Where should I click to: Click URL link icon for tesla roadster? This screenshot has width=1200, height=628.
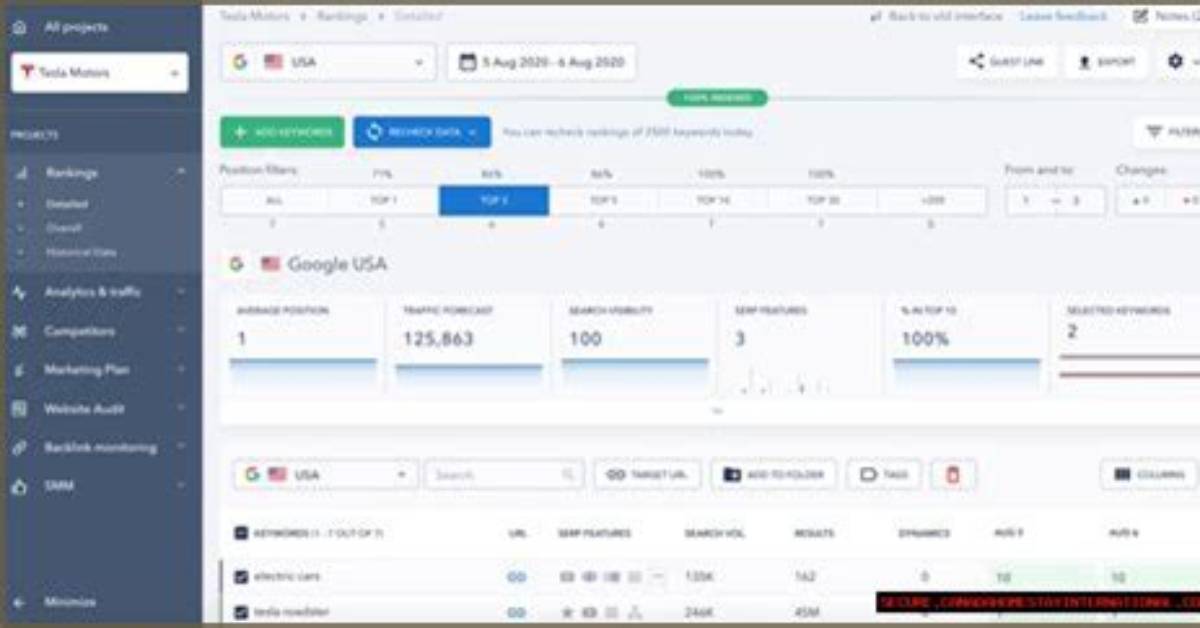(516, 612)
